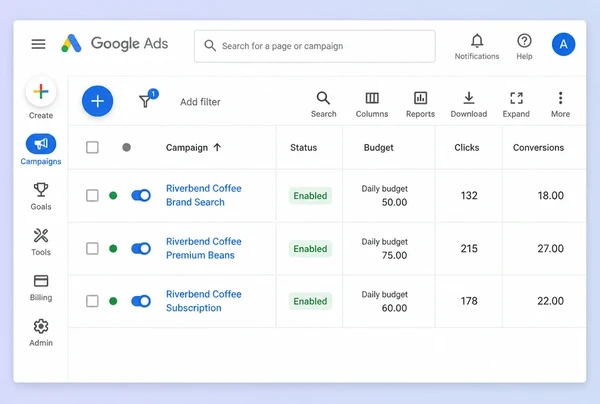Viewport: 600px width, 404px height.
Task: Click the blue new campaign plus button
Action: (x=98, y=101)
